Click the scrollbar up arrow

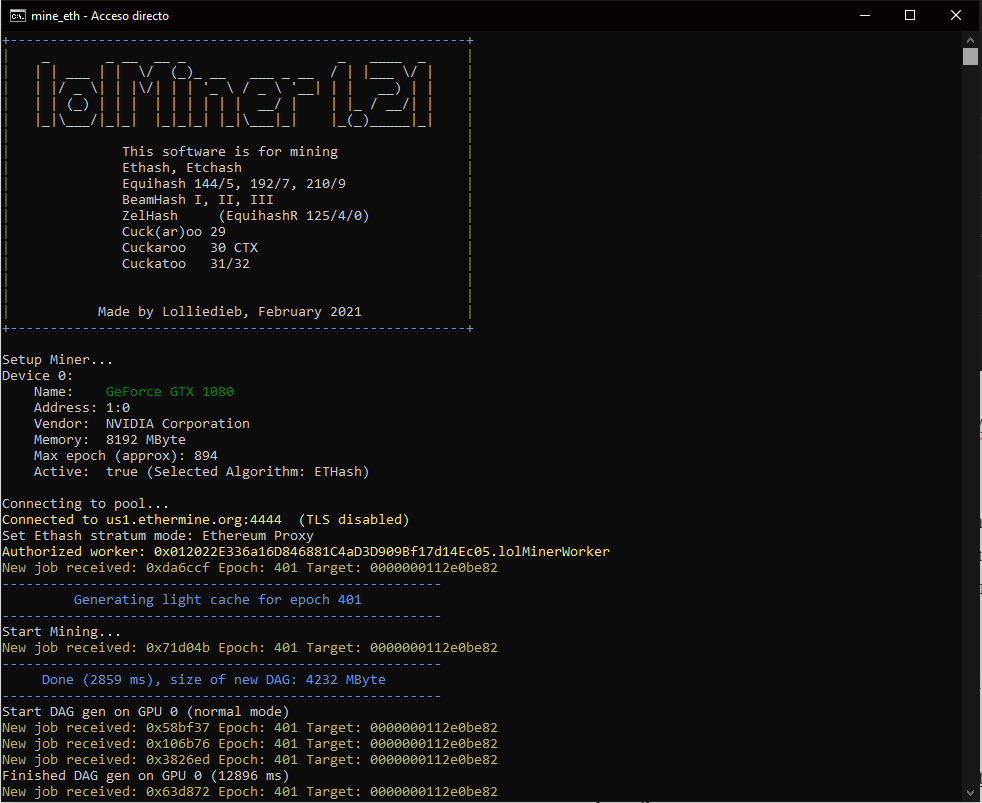pyautogui.click(x=970, y=39)
